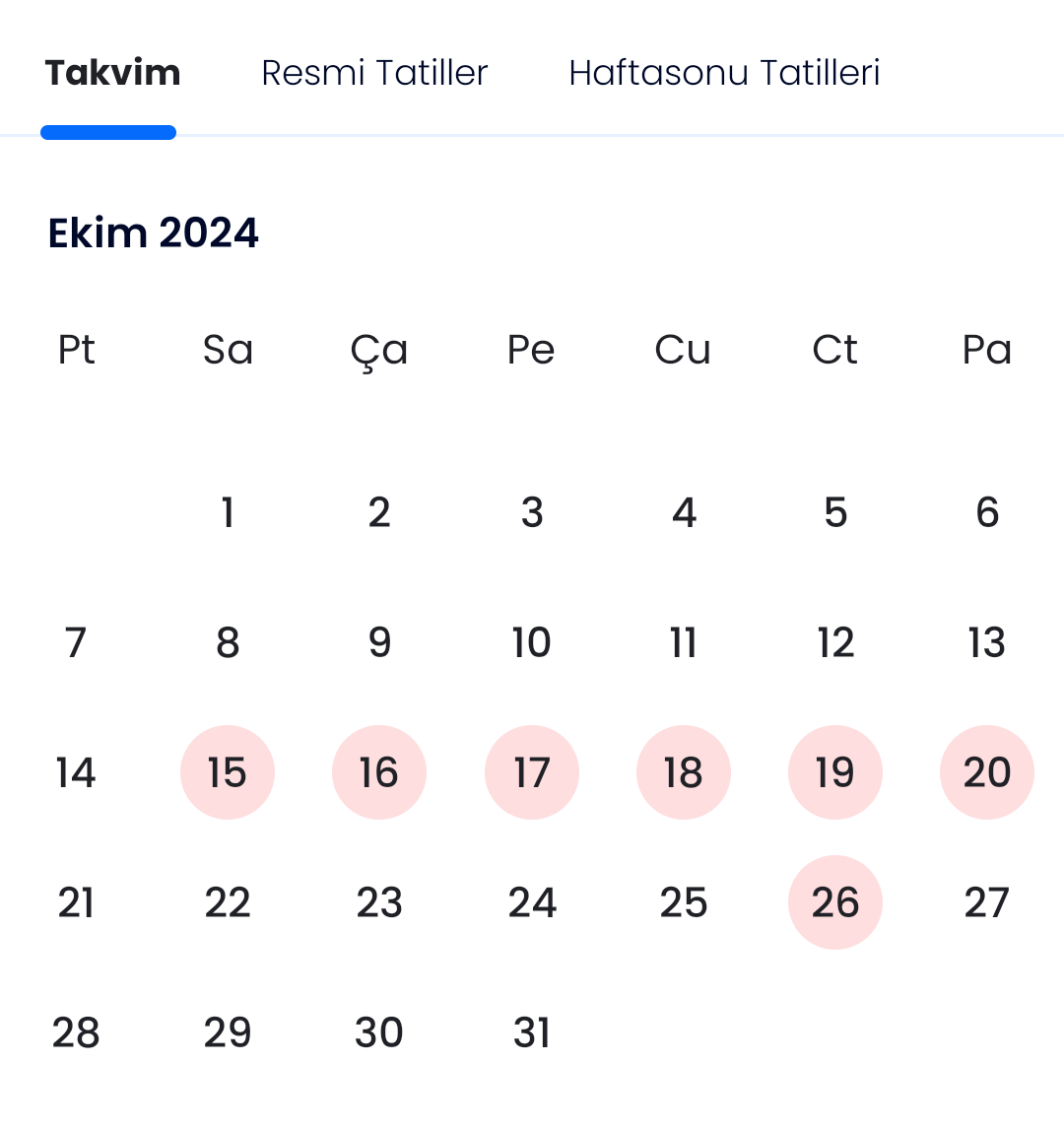Select highlighted date 16
Viewport: 1064px width, 1130px height.
379,771
